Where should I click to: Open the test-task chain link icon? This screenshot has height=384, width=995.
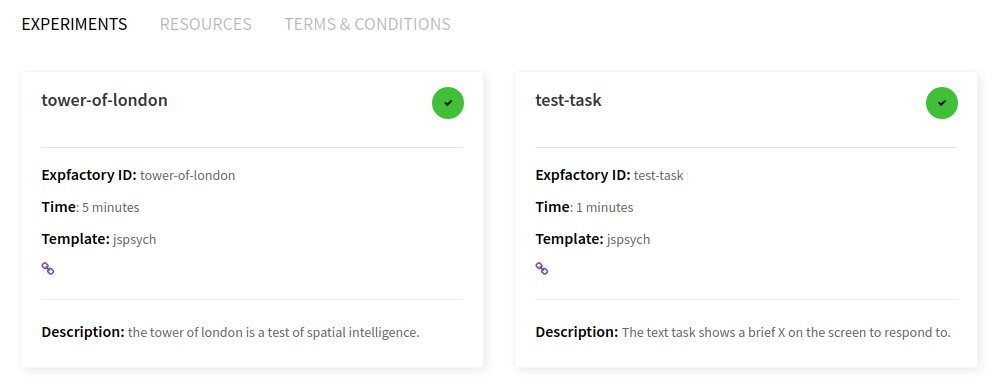[542, 268]
